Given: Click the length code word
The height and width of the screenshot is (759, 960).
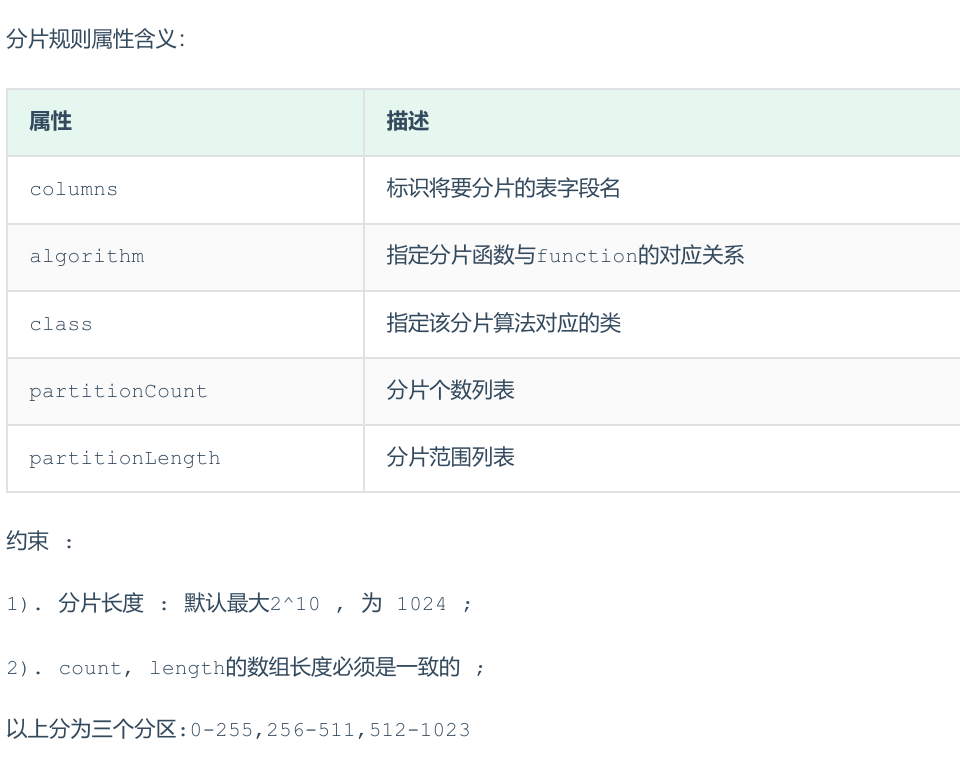Looking at the screenshot, I should coord(187,668).
